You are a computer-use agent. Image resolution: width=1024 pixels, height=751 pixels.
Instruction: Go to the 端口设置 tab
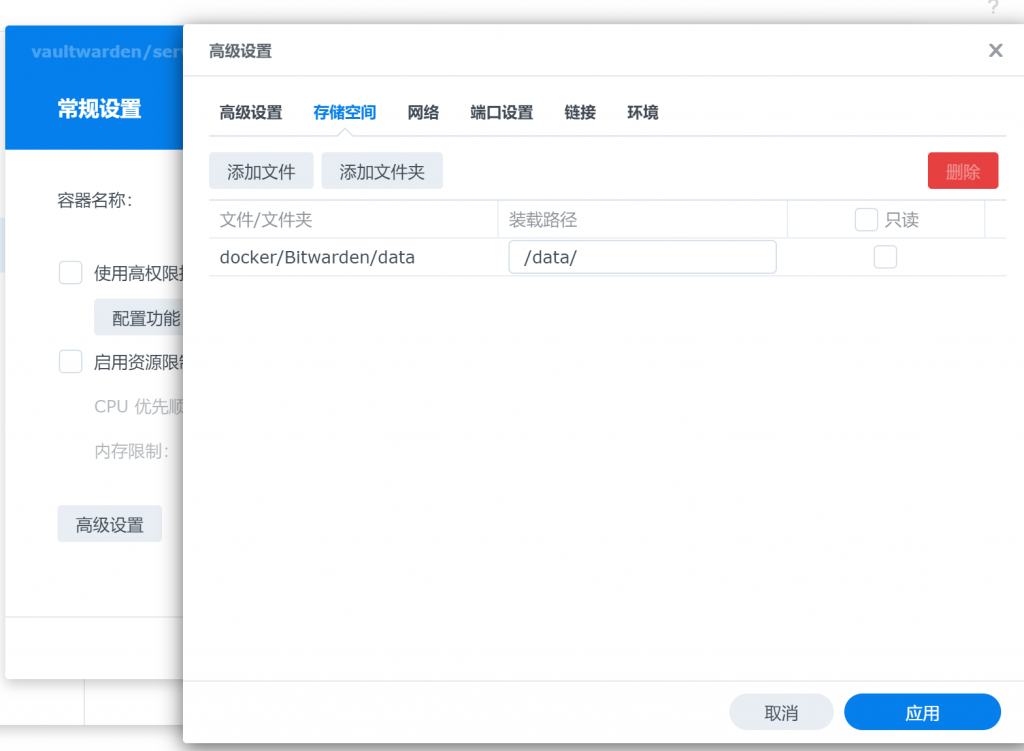[501, 113]
